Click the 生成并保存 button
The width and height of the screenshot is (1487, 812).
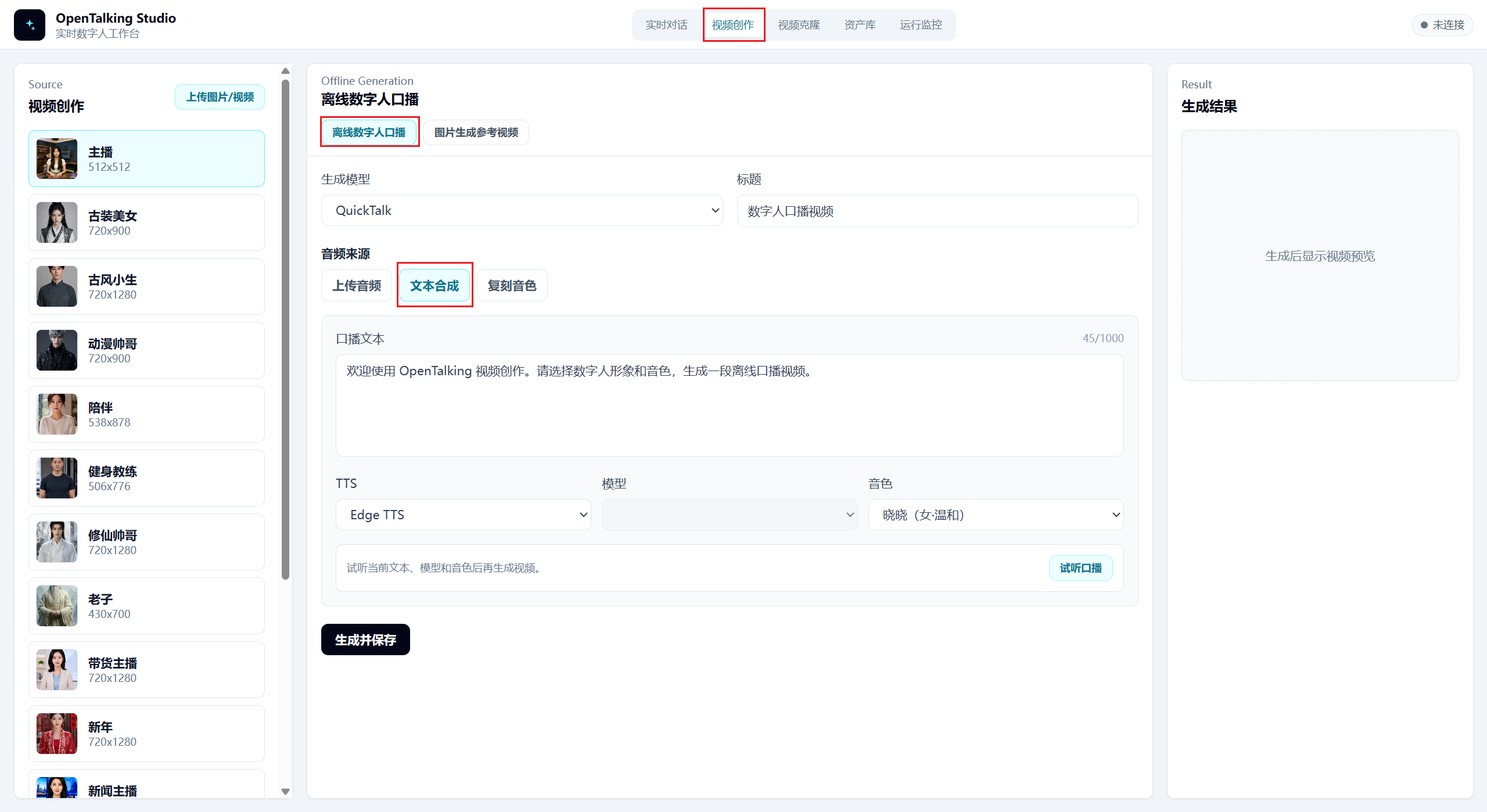tap(365, 639)
